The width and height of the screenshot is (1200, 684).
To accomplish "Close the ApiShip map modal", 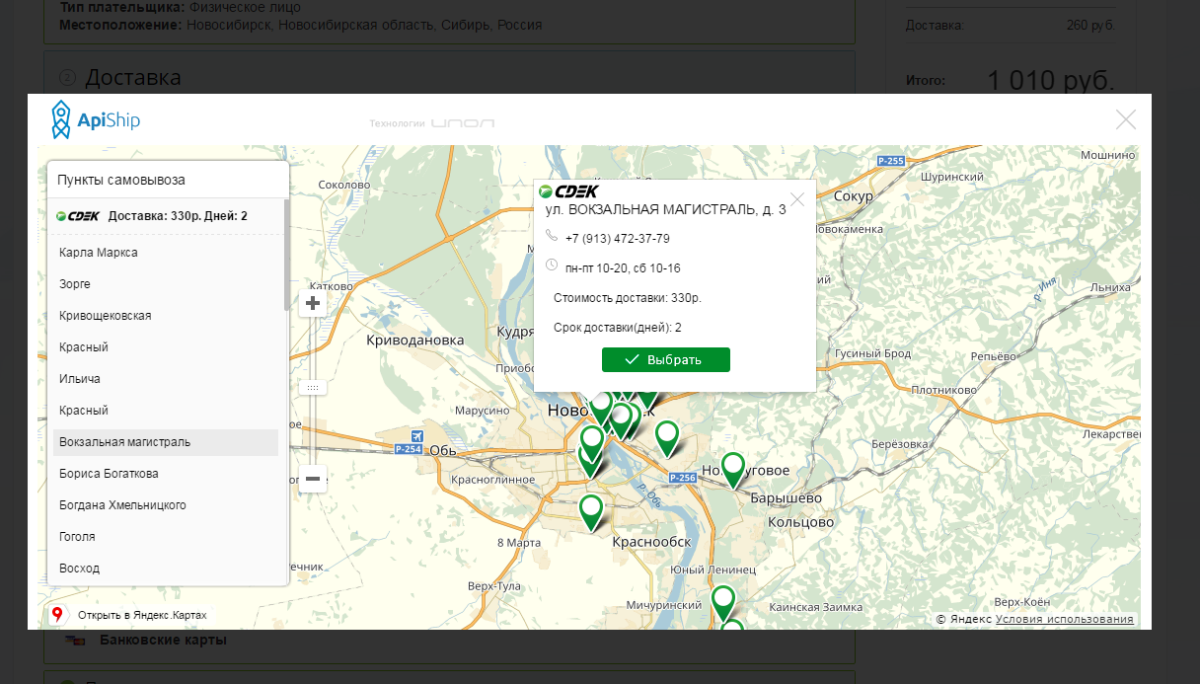I will (x=1125, y=120).
